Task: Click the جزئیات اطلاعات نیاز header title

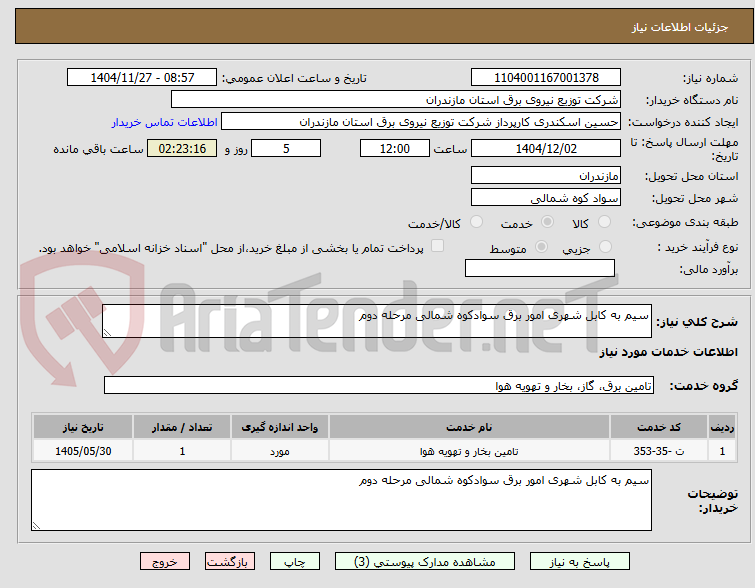Action: pos(680,27)
